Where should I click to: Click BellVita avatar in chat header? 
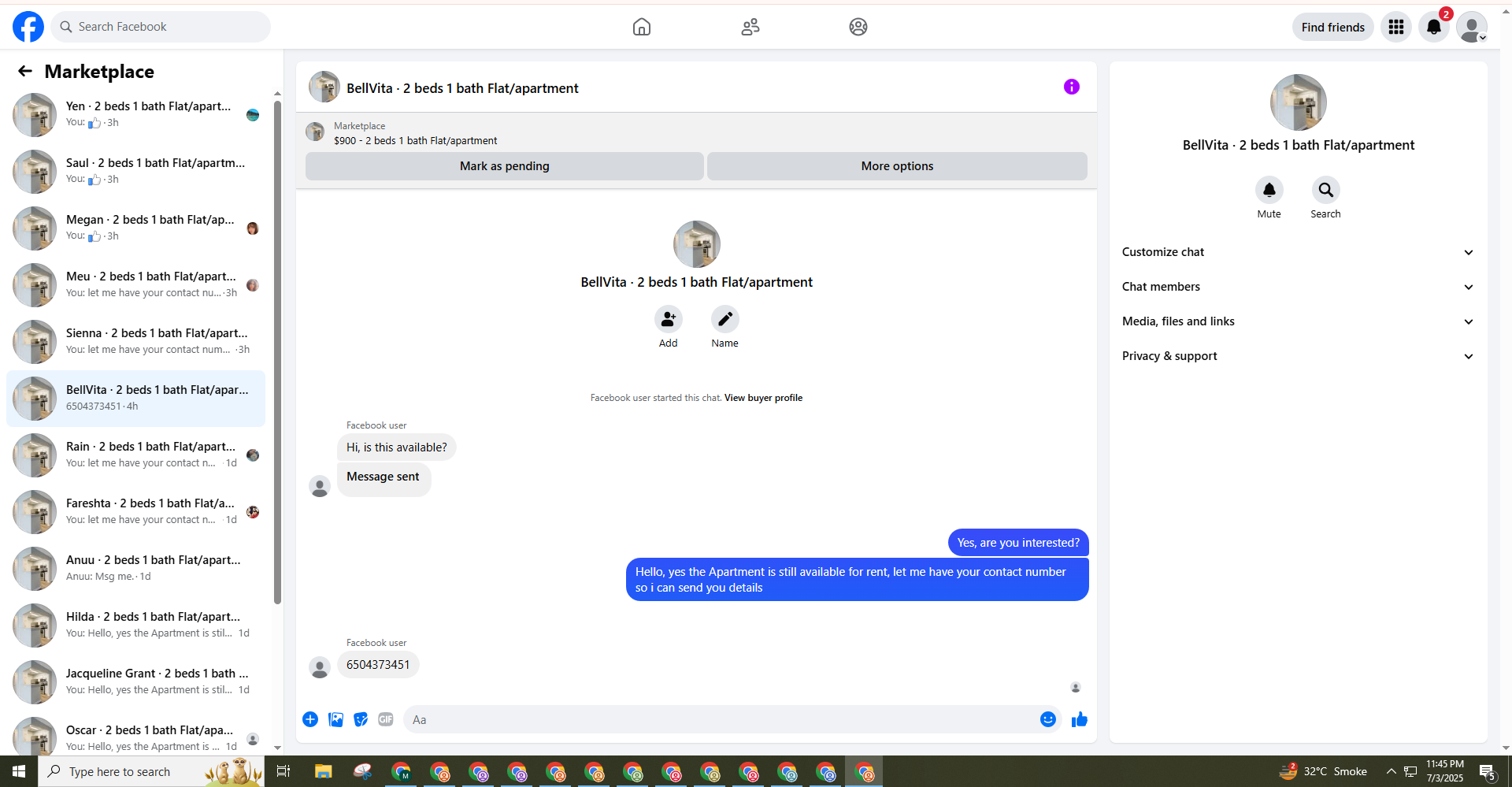[324, 87]
